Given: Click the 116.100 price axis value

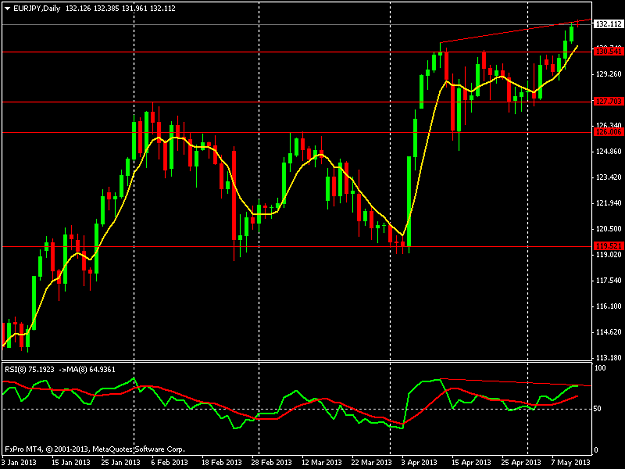Looking at the screenshot, I should pos(609,306).
